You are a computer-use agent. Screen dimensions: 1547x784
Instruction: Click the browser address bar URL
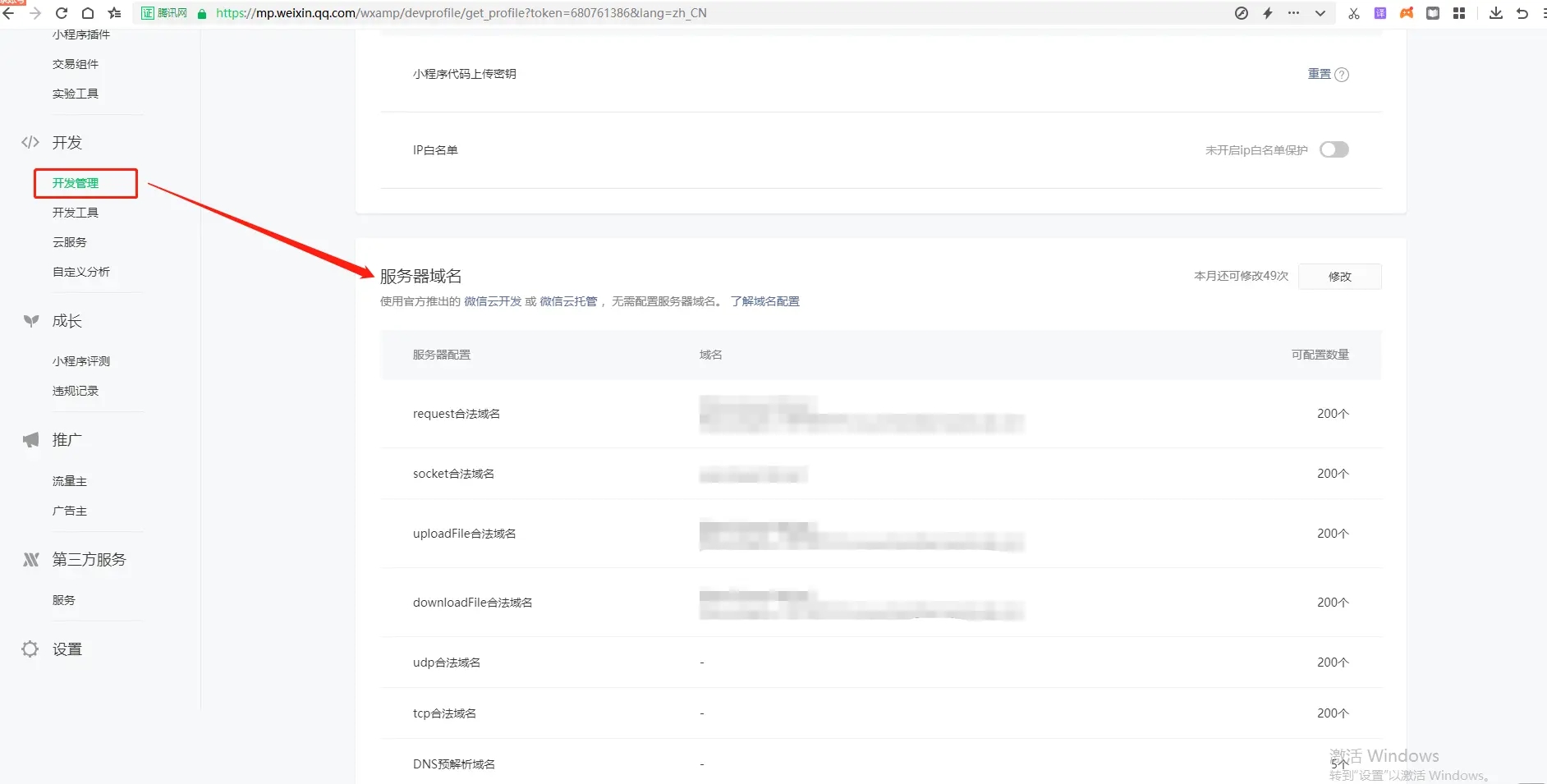tap(461, 13)
